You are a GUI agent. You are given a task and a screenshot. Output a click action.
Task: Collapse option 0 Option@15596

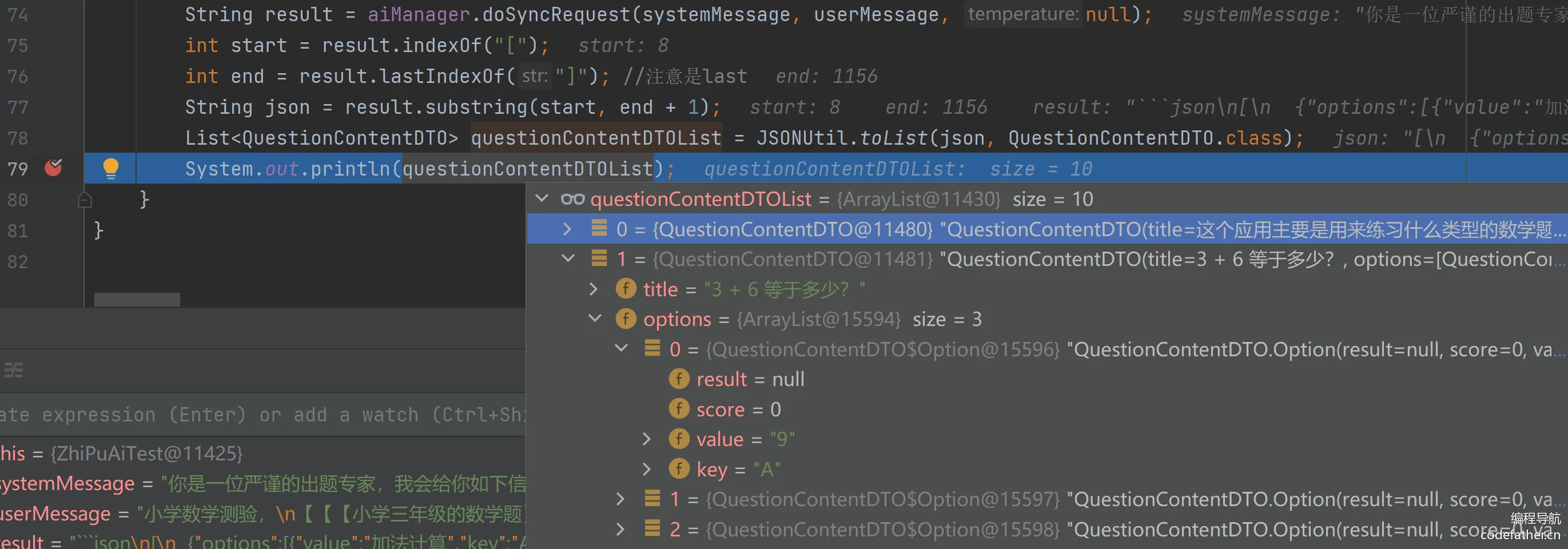622,348
